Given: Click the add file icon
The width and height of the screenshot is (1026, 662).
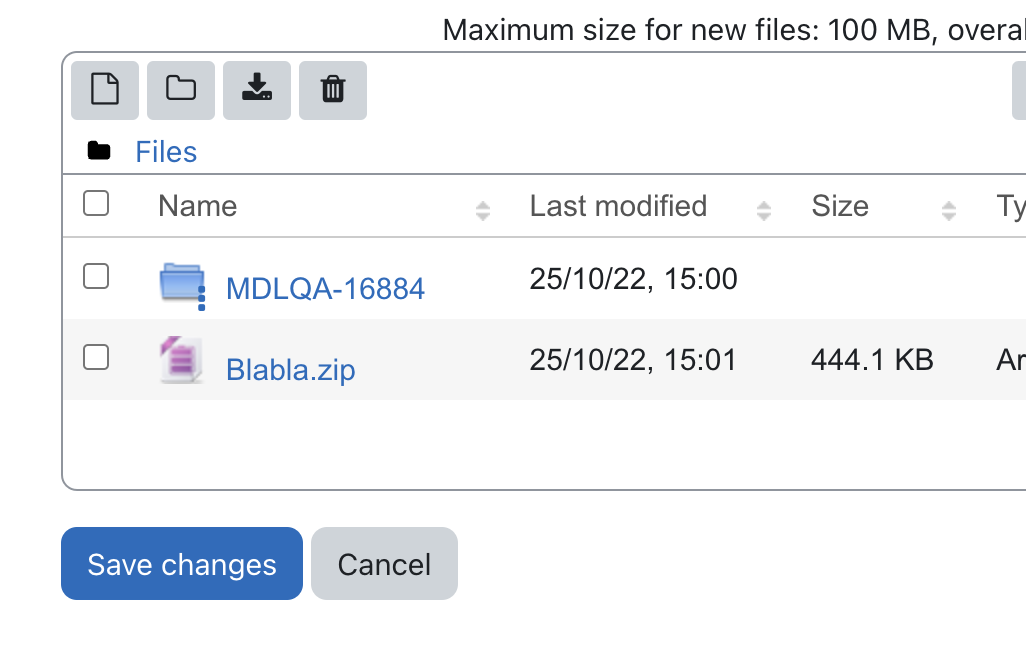Looking at the screenshot, I should 105,90.
